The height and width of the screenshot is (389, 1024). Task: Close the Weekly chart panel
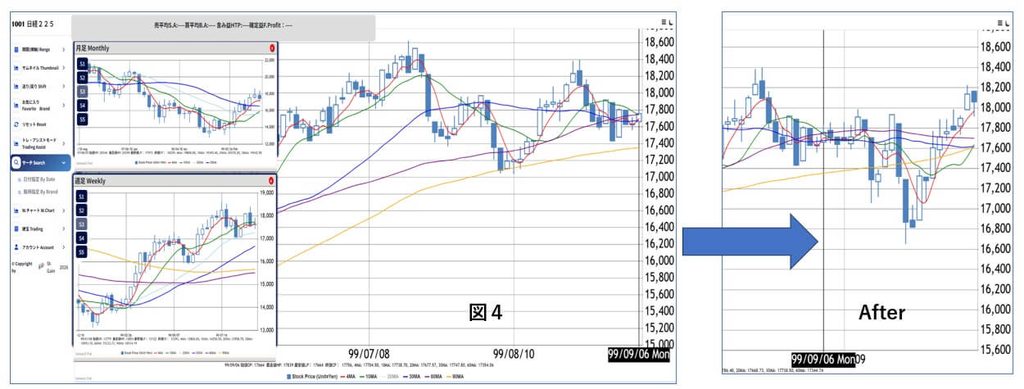coord(272,180)
